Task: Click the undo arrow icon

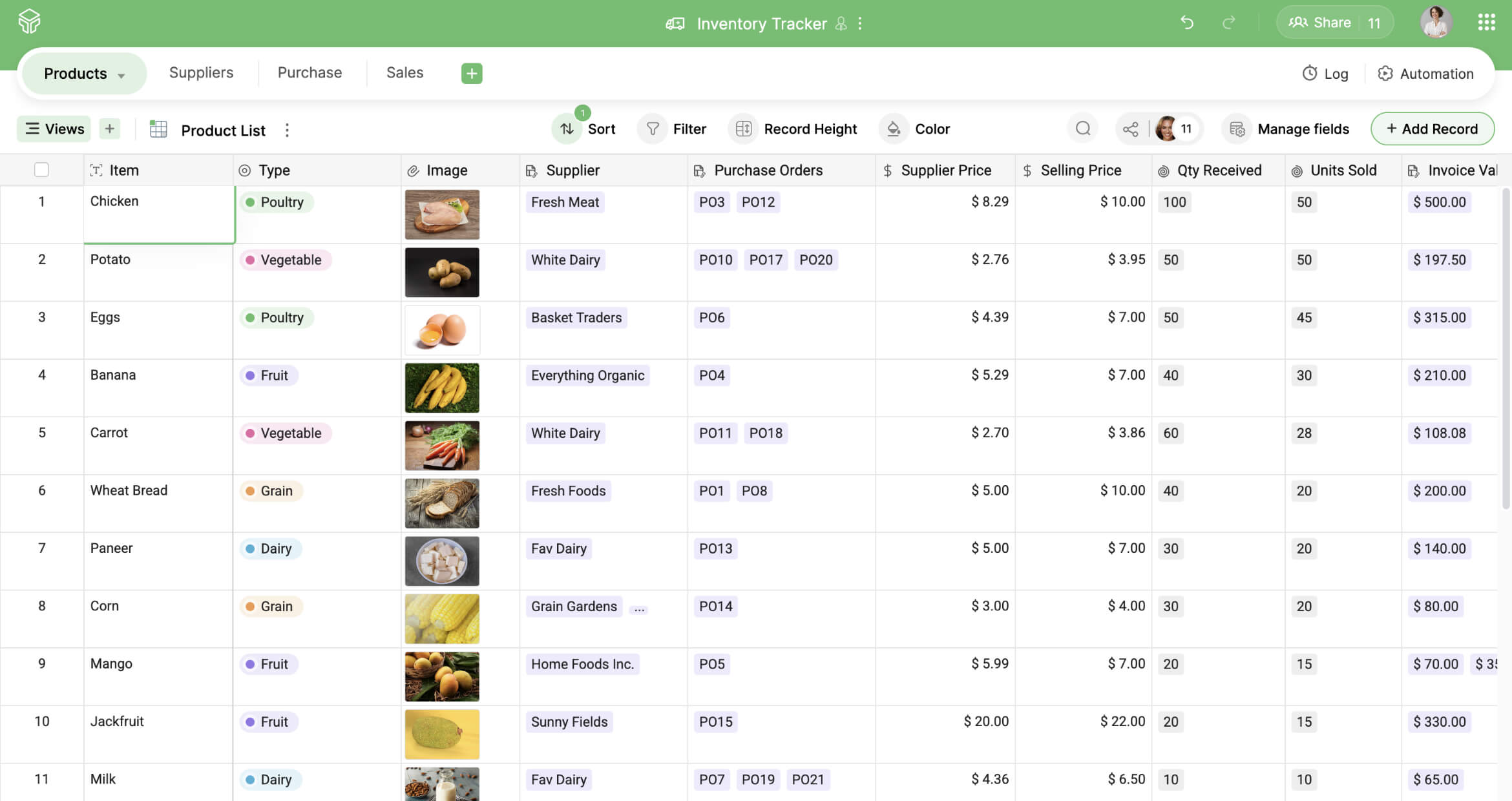Action: [x=1186, y=23]
